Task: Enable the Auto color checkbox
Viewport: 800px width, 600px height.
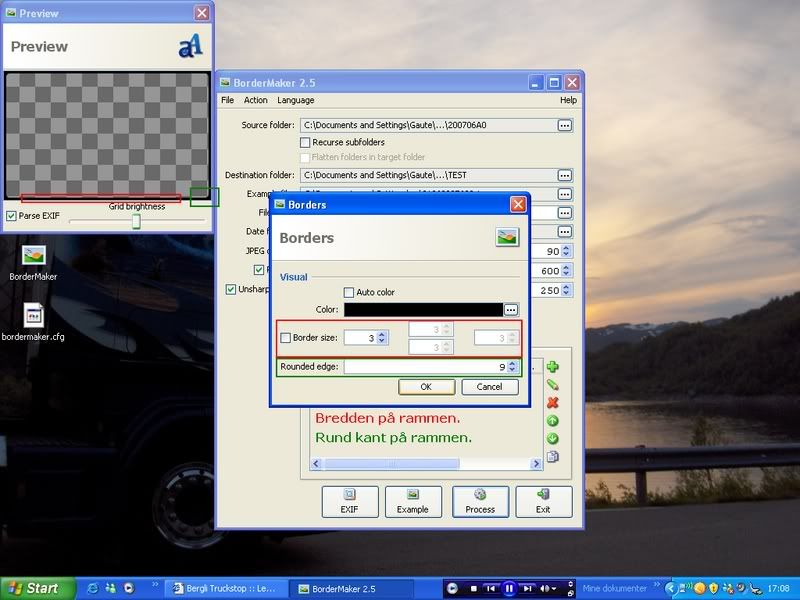Action: tap(349, 292)
